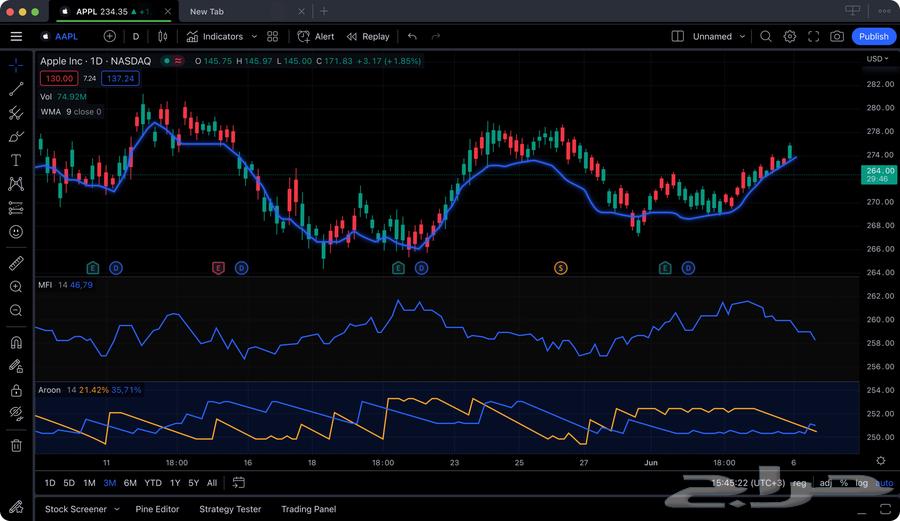Hide all drawings eye toggle
This screenshot has width=900, height=521.
(x=16, y=414)
